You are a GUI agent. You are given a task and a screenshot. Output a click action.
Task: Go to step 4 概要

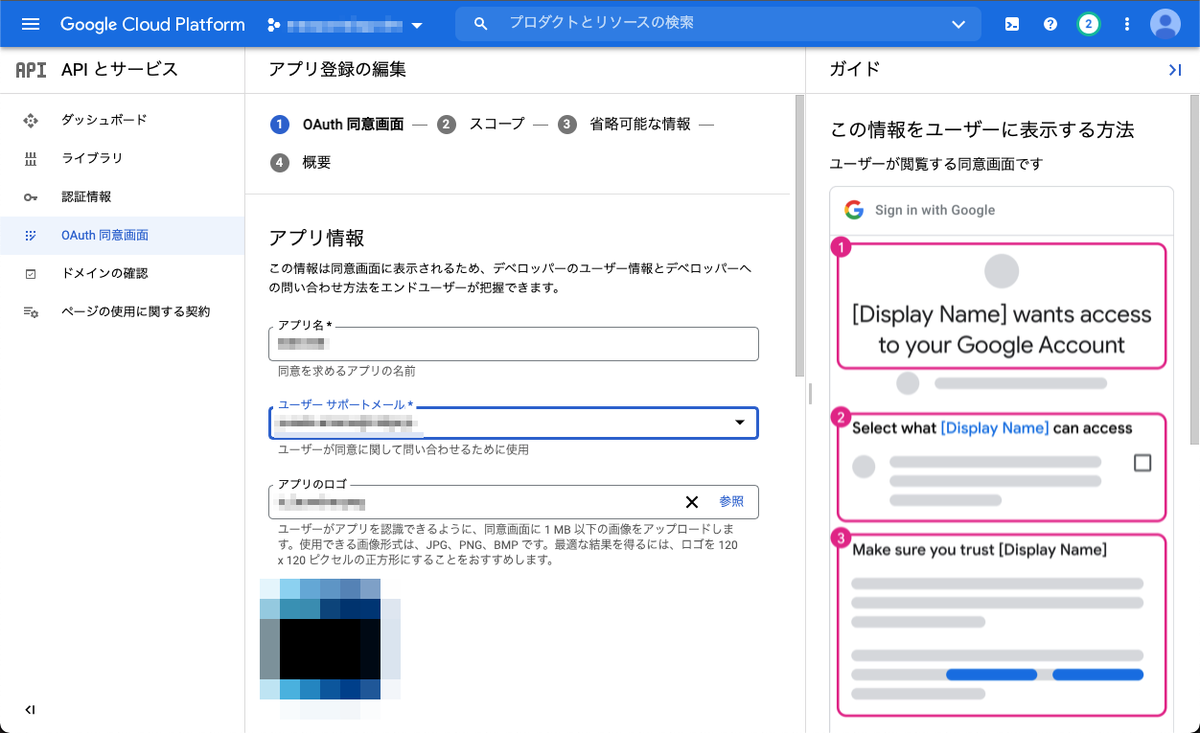point(301,162)
